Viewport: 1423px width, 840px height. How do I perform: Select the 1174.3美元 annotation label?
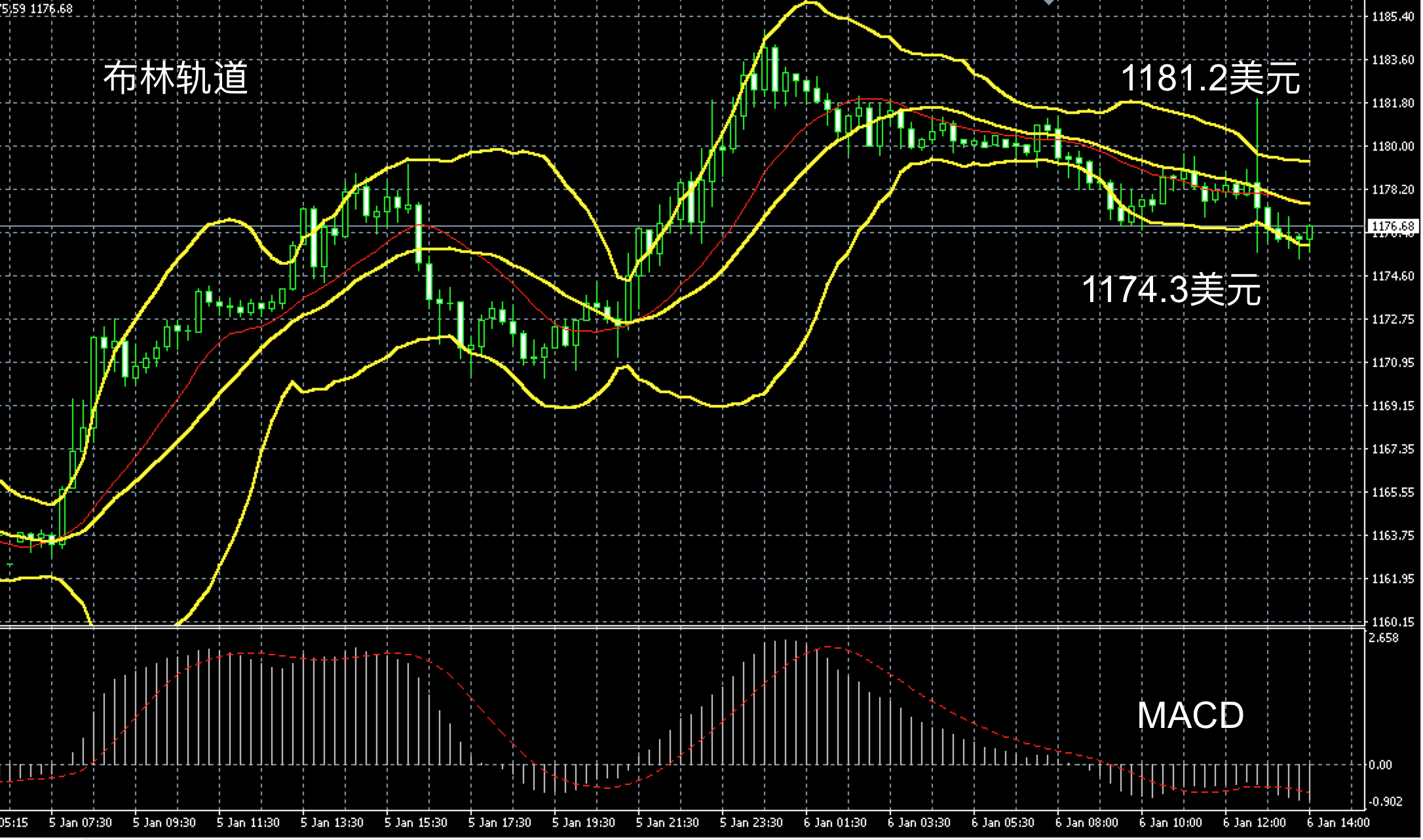(1171, 289)
